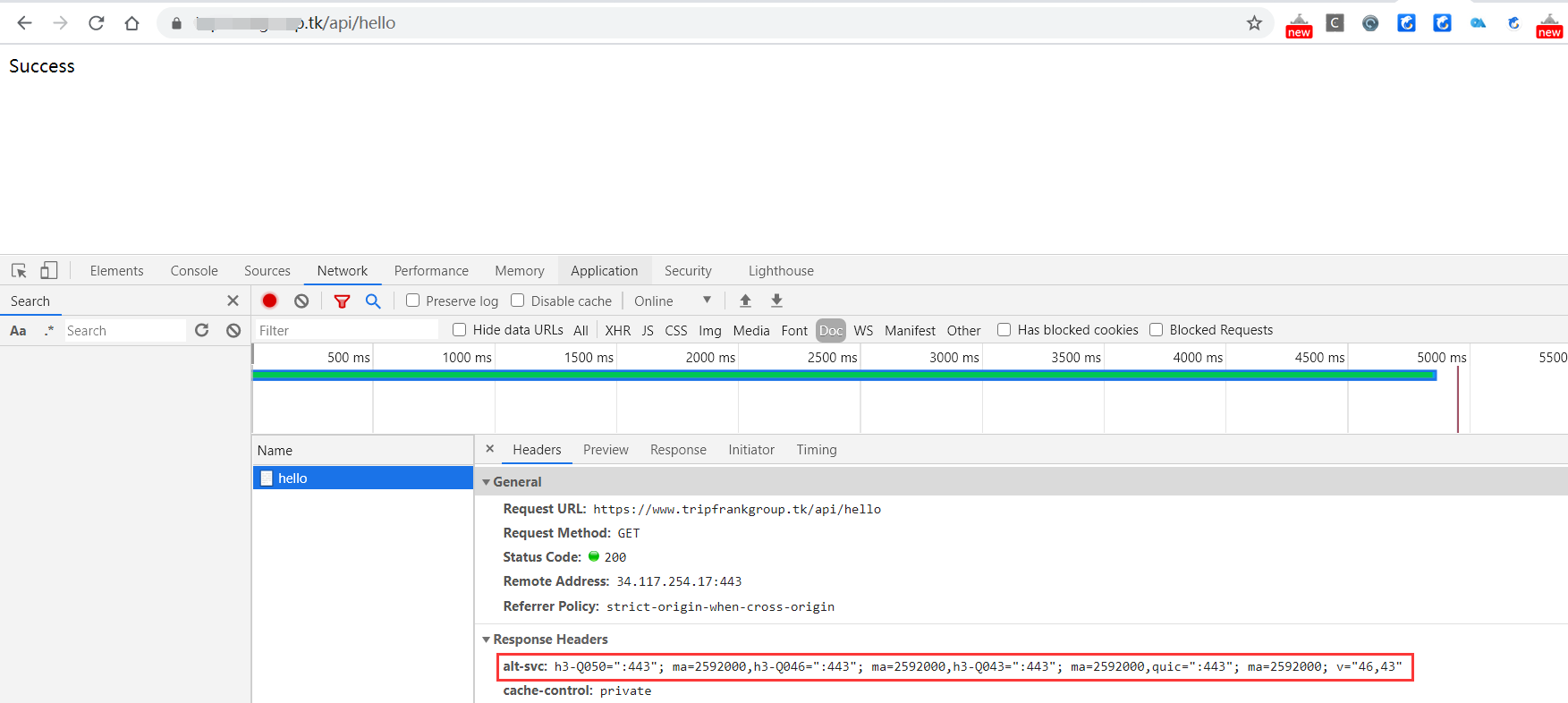The height and width of the screenshot is (703, 1568).
Task: Open the Online throttling dropdown
Action: (x=673, y=301)
